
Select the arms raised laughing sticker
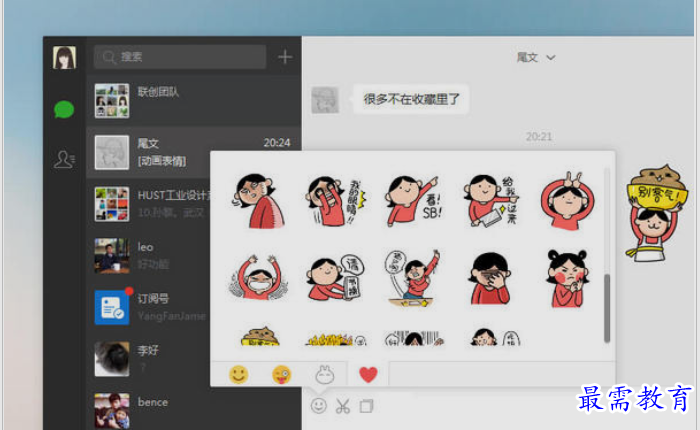tap(258, 278)
